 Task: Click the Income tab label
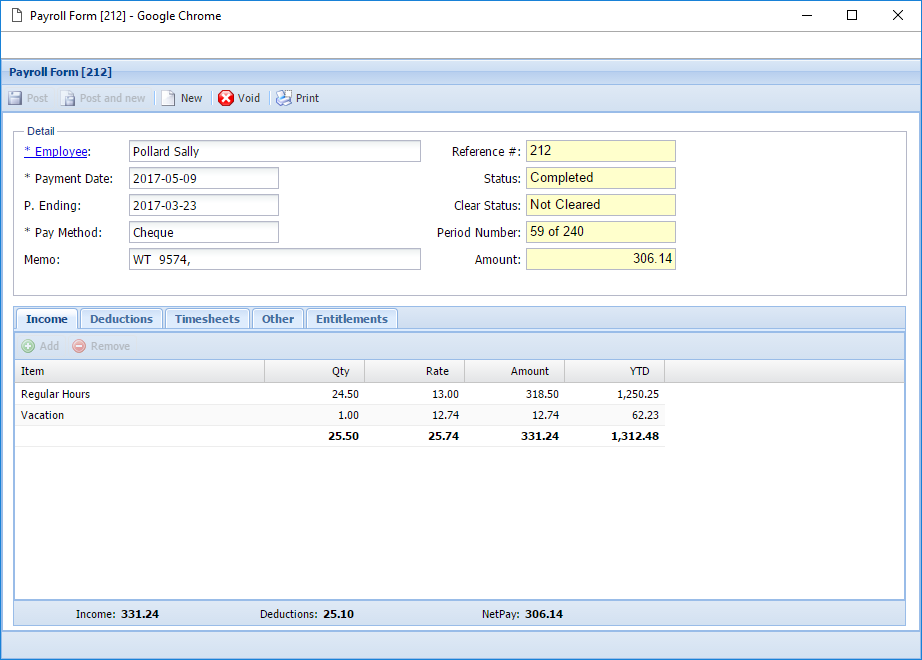46,318
